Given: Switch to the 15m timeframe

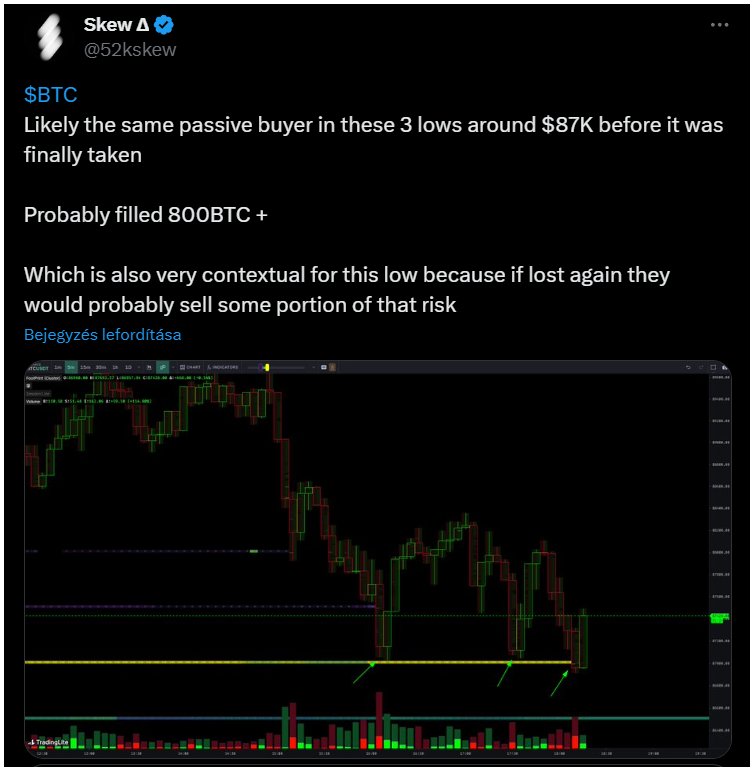Looking at the screenshot, I should (x=85, y=367).
